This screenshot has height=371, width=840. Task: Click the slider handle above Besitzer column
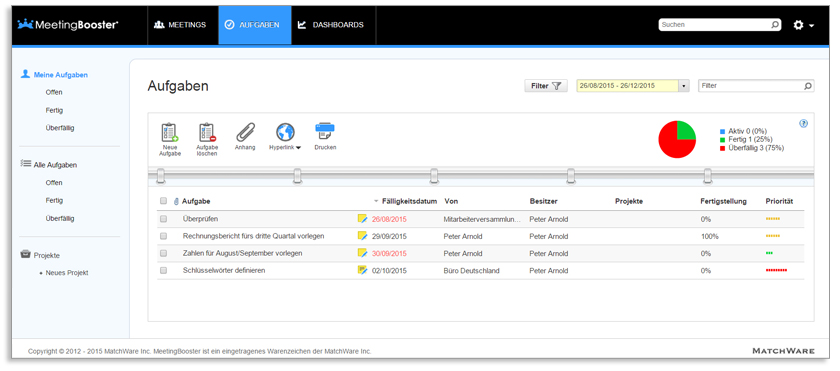point(571,176)
